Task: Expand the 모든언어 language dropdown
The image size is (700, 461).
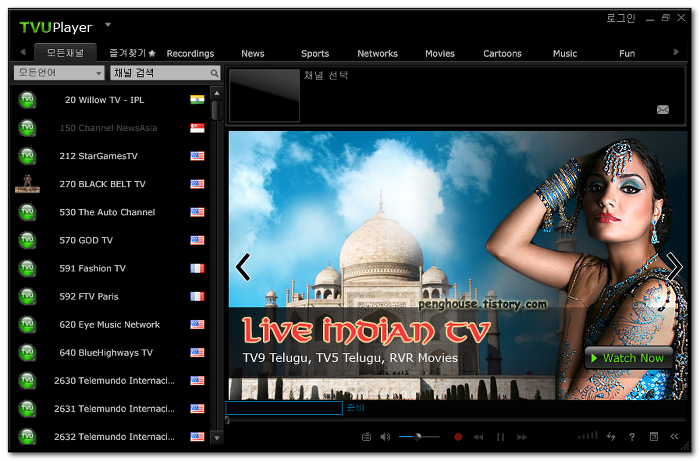Action: tap(59, 73)
